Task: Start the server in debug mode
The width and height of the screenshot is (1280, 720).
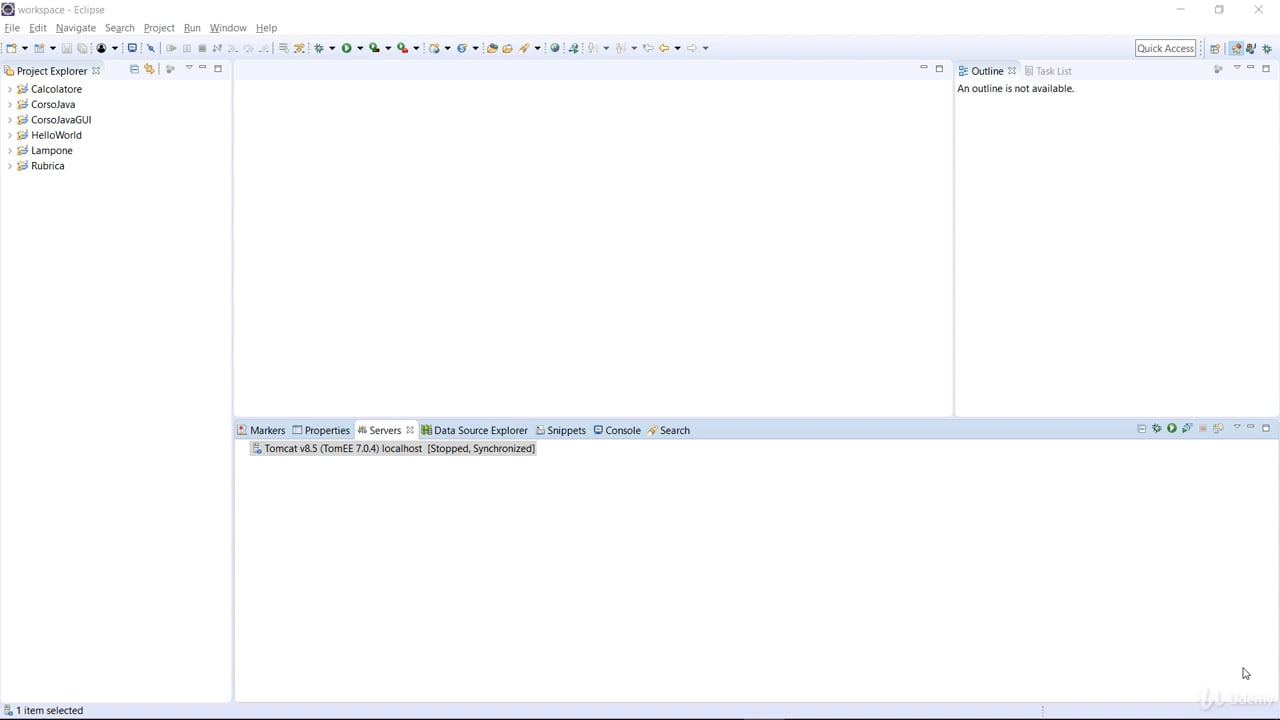Action: (x=1157, y=429)
